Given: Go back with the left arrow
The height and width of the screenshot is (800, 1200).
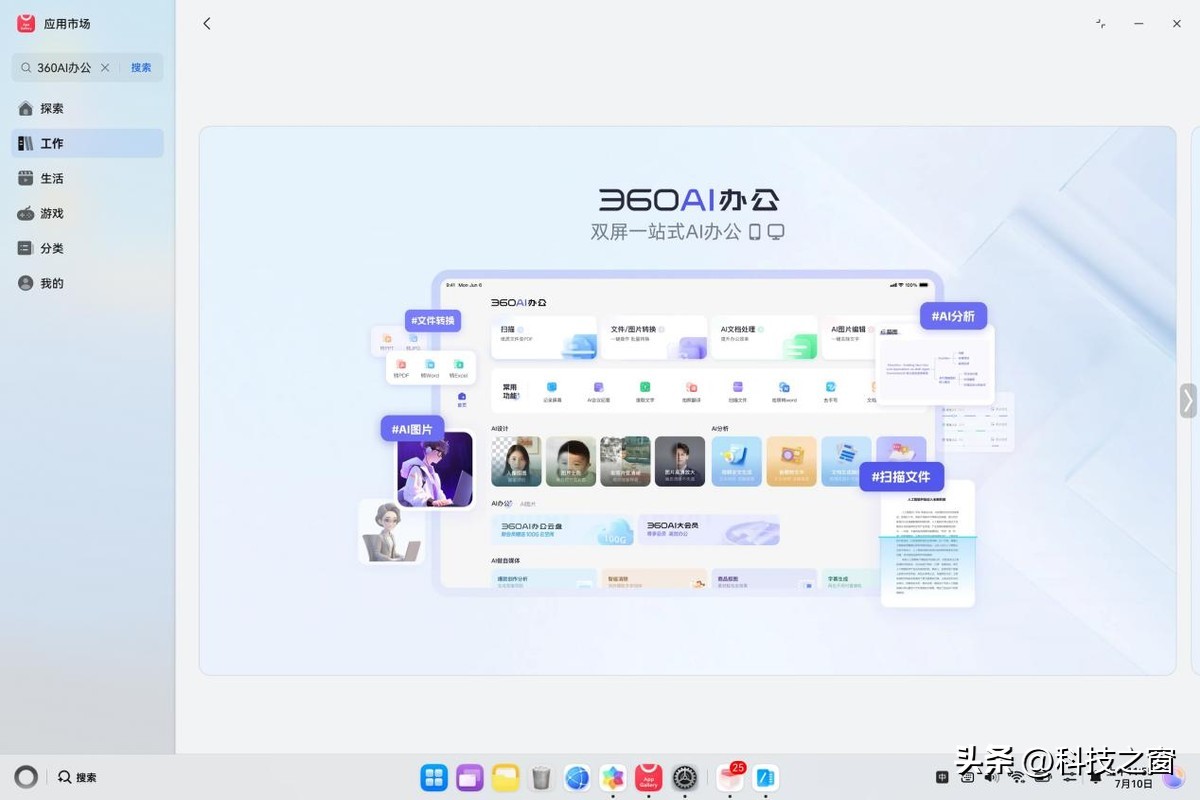Looking at the screenshot, I should [207, 23].
